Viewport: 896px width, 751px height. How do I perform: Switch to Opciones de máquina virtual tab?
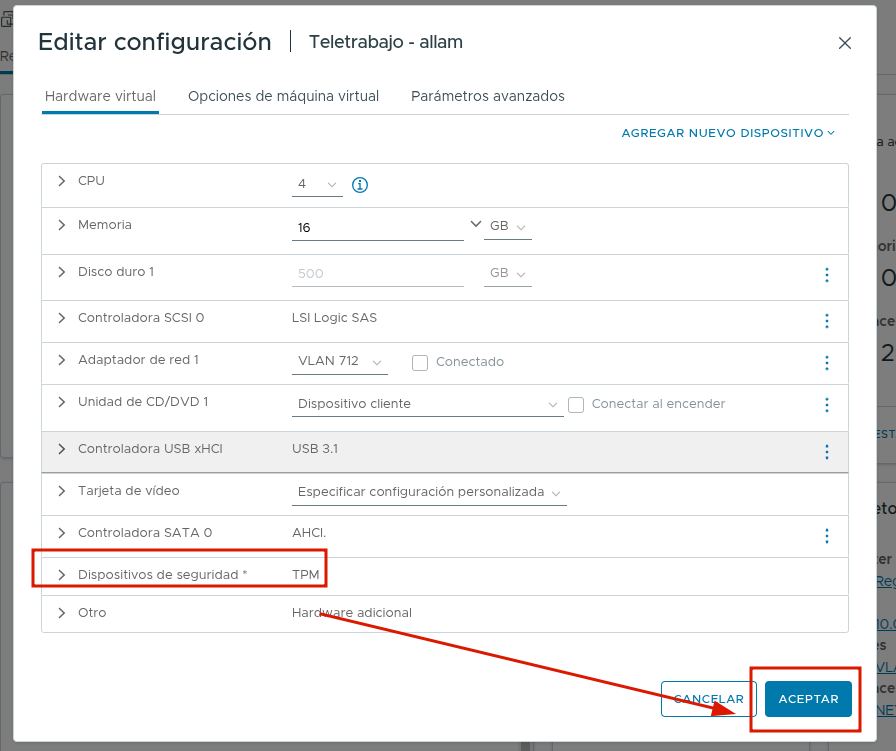(x=283, y=97)
